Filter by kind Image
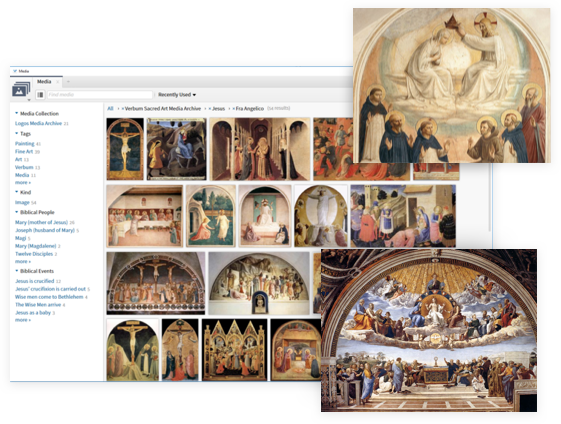The height and width of the screenshot is (424, 561). click(22, 202)
